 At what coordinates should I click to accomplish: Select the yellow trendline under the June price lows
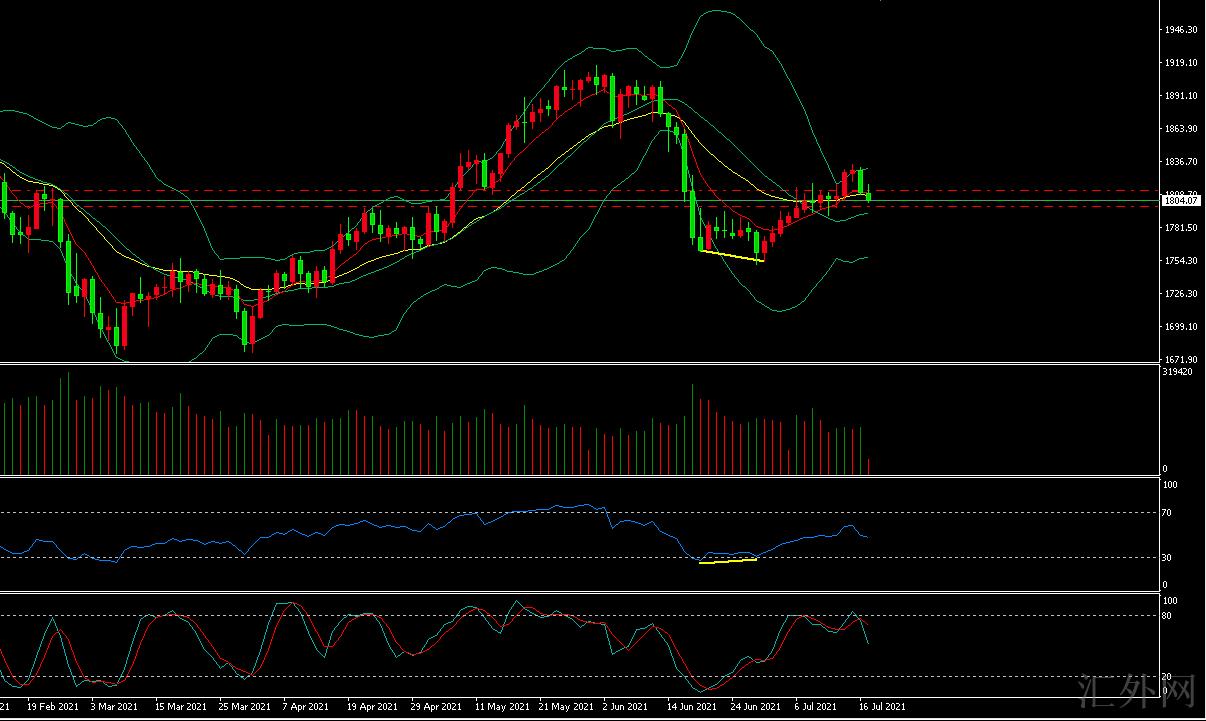[x=731, y=256]
